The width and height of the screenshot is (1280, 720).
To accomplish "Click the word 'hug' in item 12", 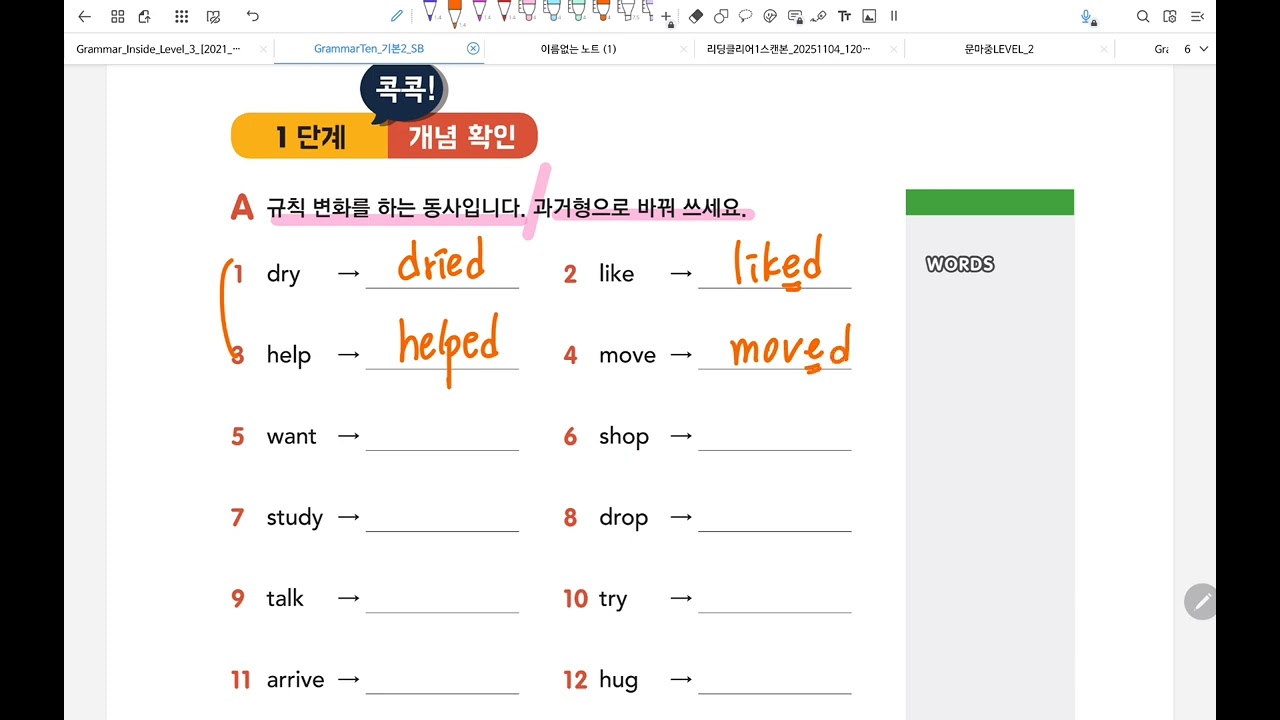I will point(618,681).
